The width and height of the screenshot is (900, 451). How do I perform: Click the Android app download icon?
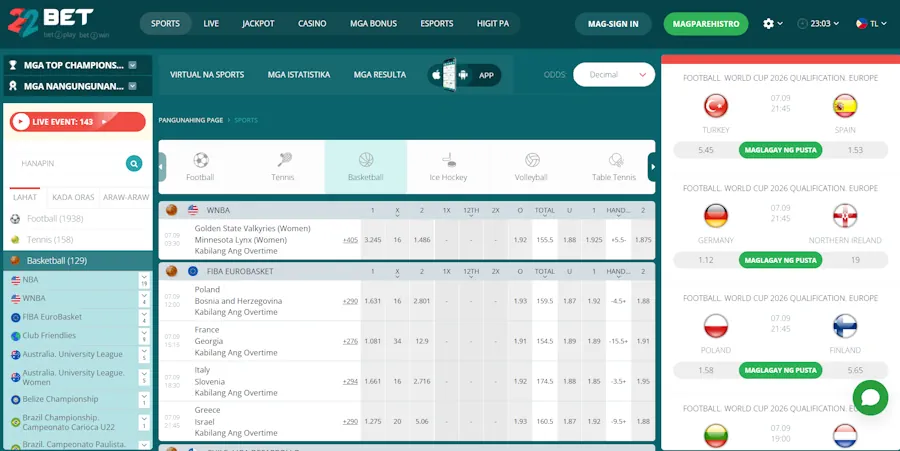pos(463,75)
